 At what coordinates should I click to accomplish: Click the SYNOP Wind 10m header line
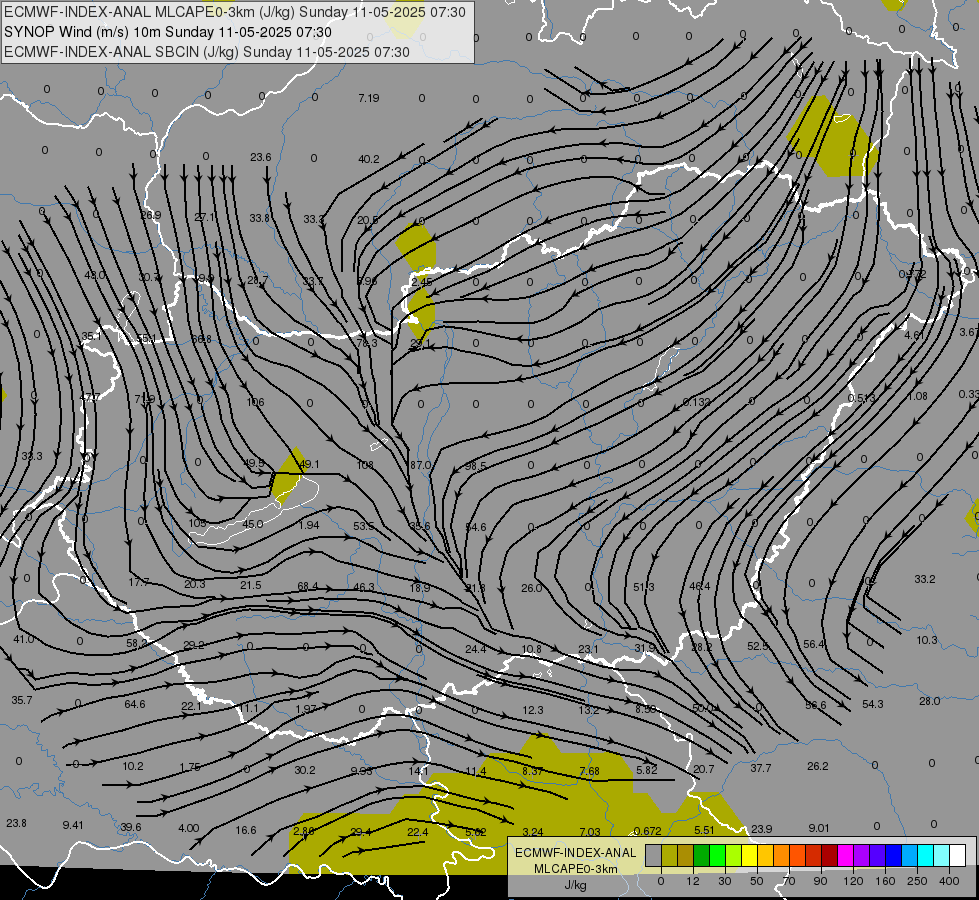tap(168, 32)
